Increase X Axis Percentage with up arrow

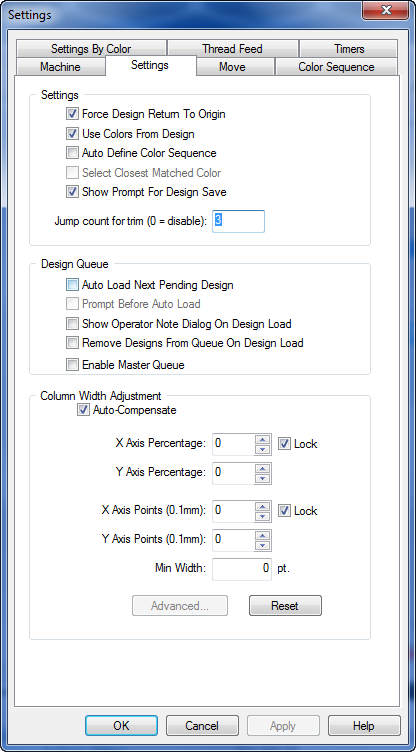pyautogui.click(x=262, y=439)
